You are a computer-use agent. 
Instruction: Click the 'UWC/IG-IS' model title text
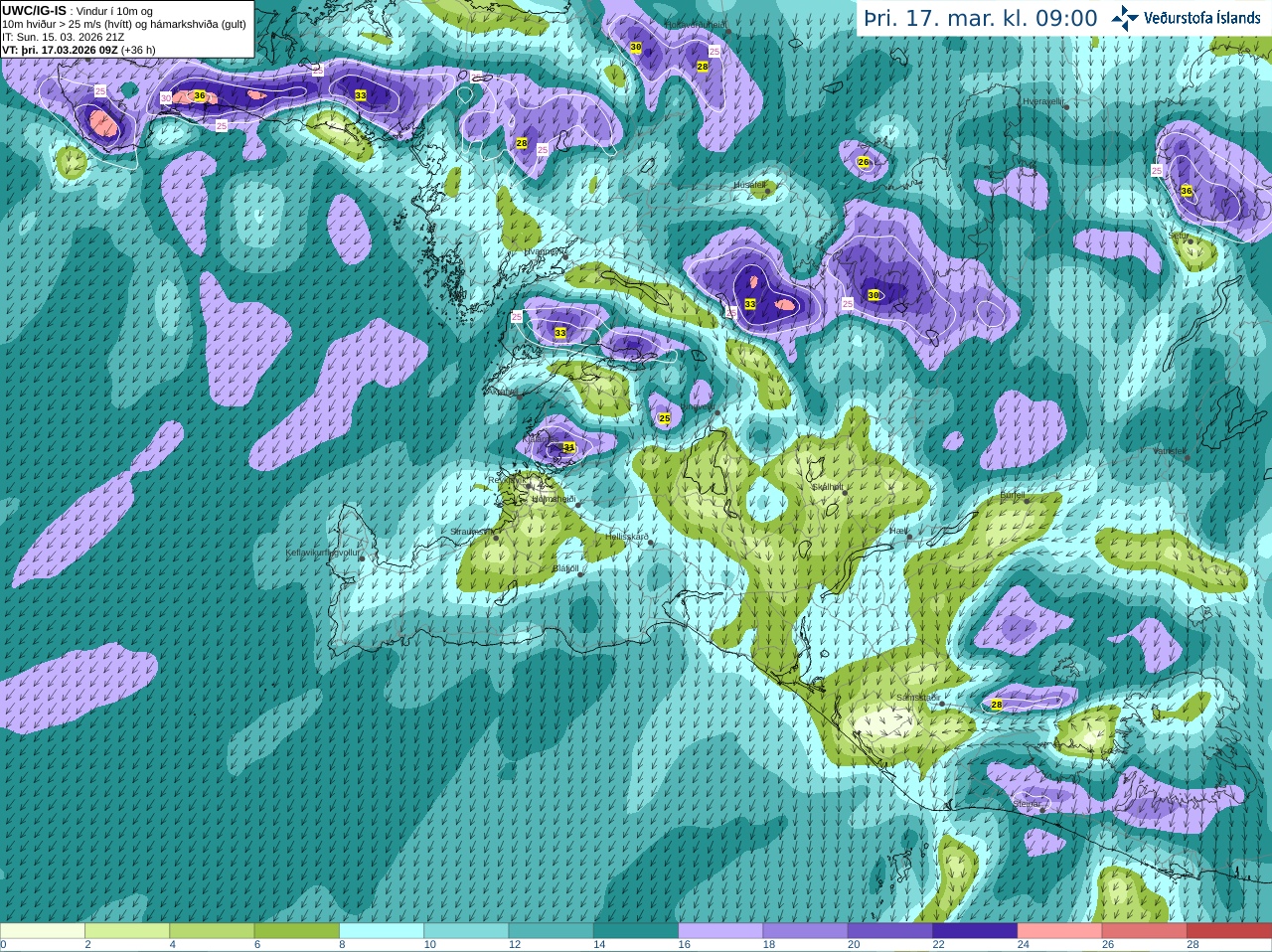pyautogui.click(x=35, y=10)
